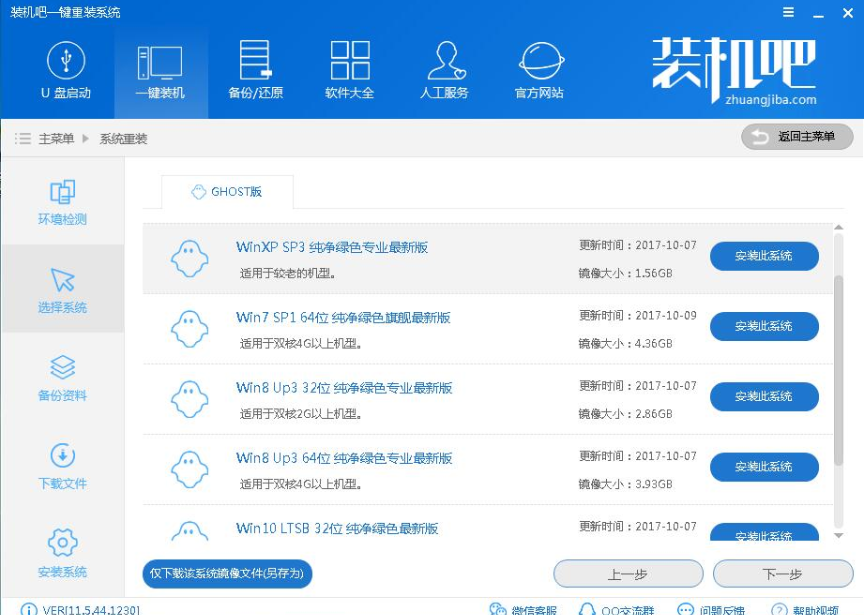Viewport: 866px width, 615px height.
Task: Return to main menu with 返回主菜单
Action: click(x=797, y=137)
